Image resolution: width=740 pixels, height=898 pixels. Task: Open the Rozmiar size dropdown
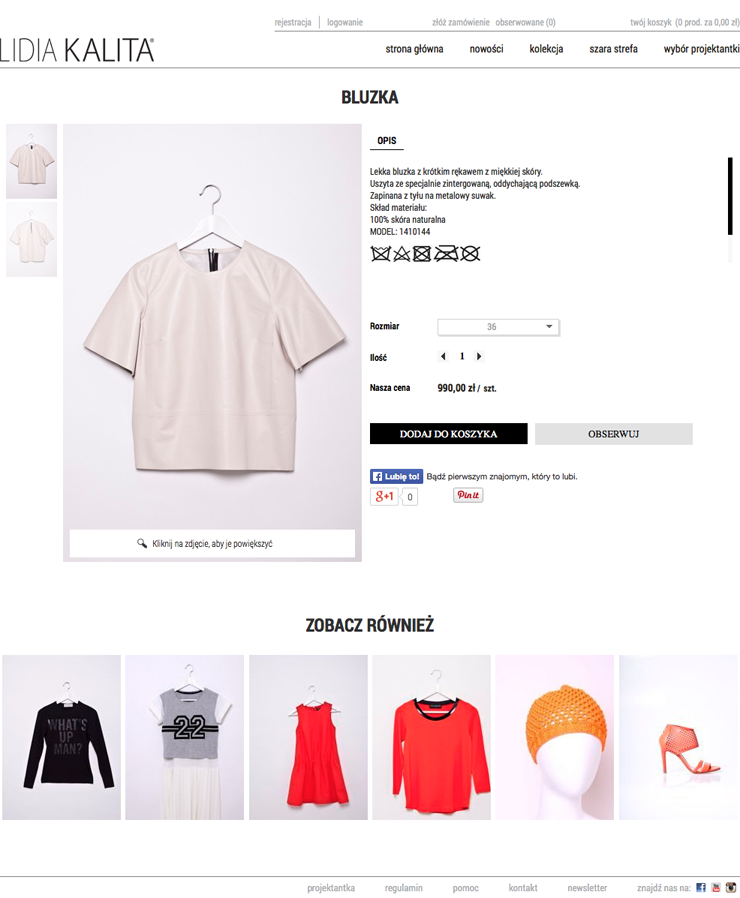[498, 326]
